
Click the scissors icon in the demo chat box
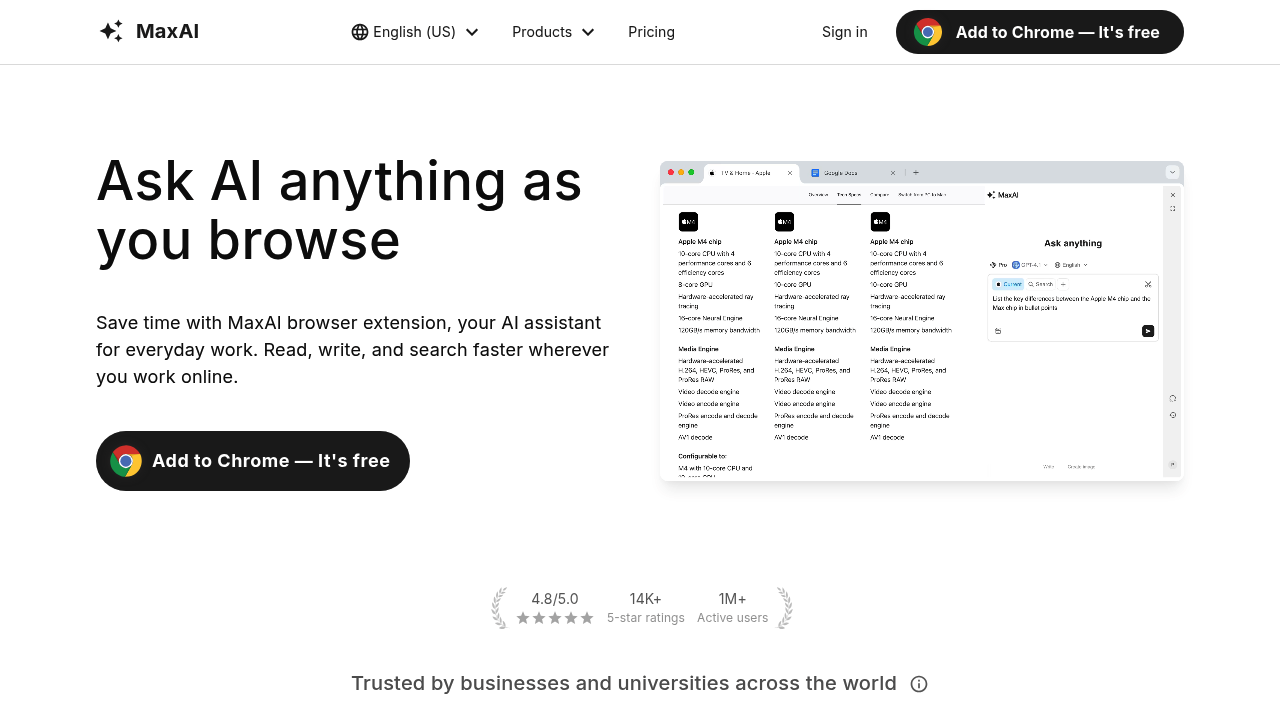[x=1148, y=284]
